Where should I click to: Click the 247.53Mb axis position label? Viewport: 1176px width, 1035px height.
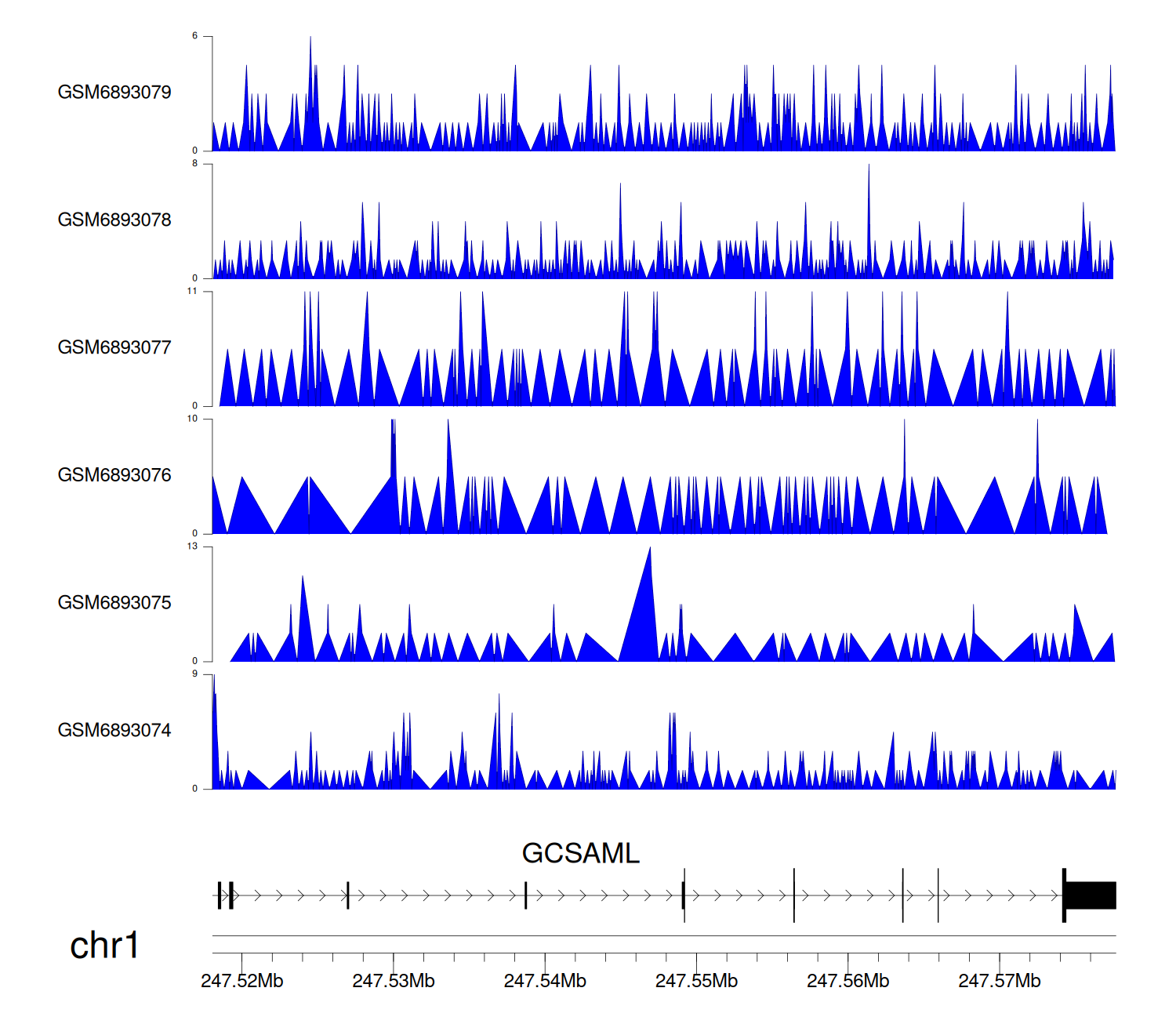point(393,981)
